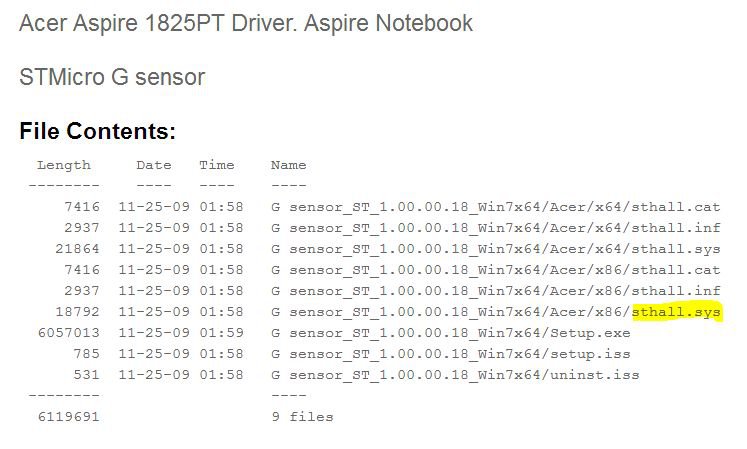Click the 01:59 time value
The width and height of the screenshot is (747, 449).
coord(222,333)
